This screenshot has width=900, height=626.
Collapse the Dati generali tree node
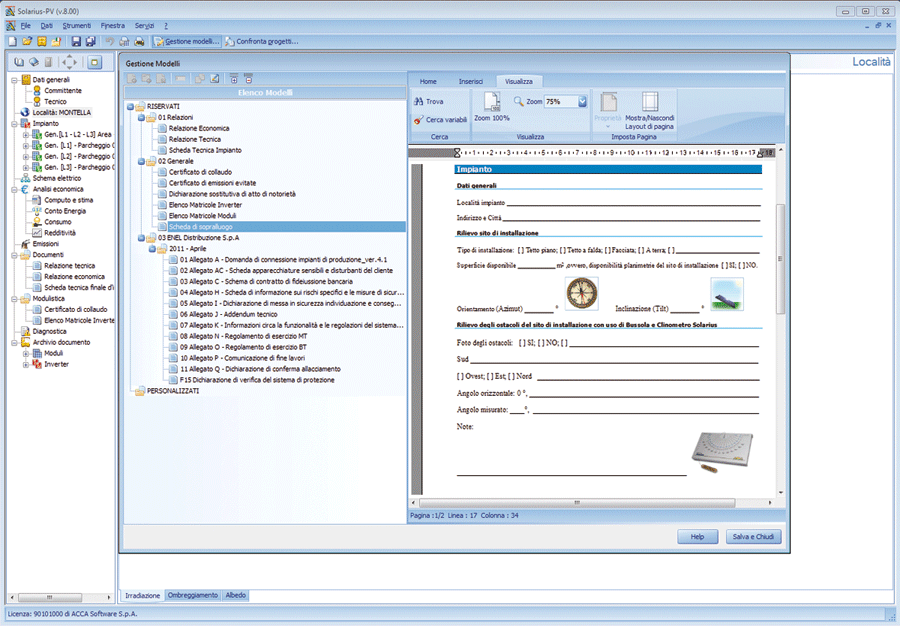(x=14, y=80)
